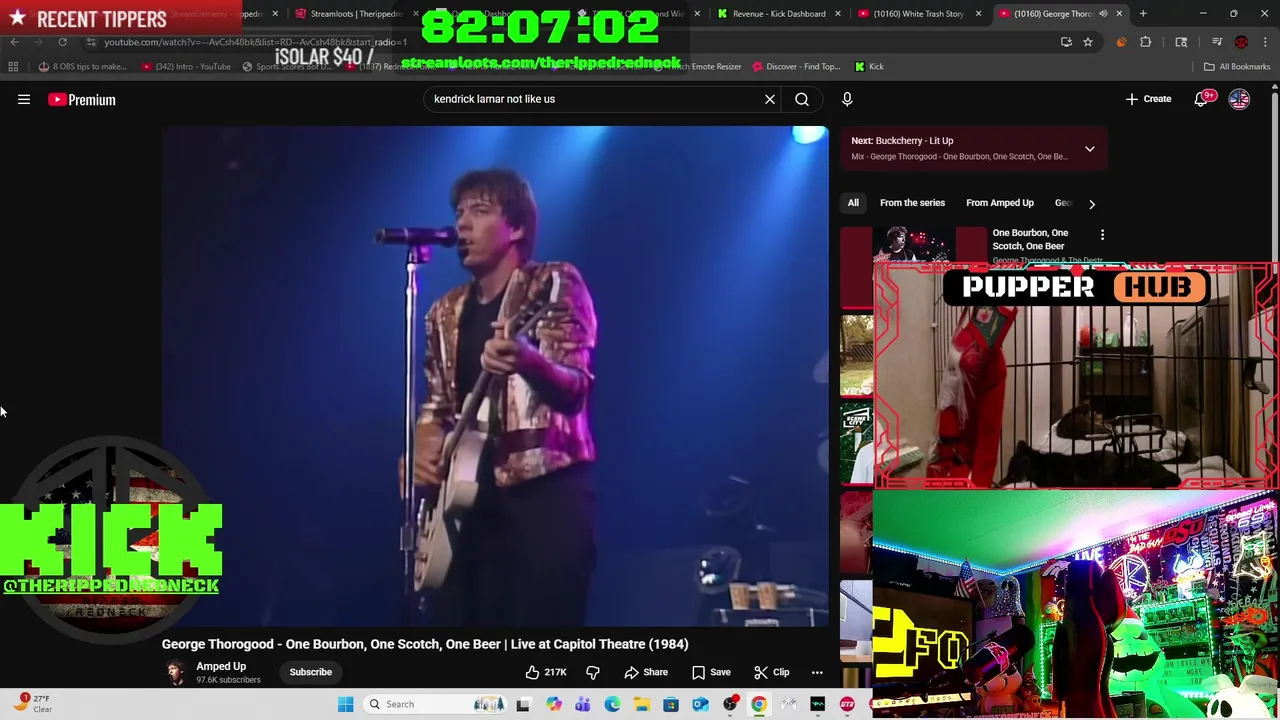Reload the current page
1280x720 pixels.
click(62, 42)
